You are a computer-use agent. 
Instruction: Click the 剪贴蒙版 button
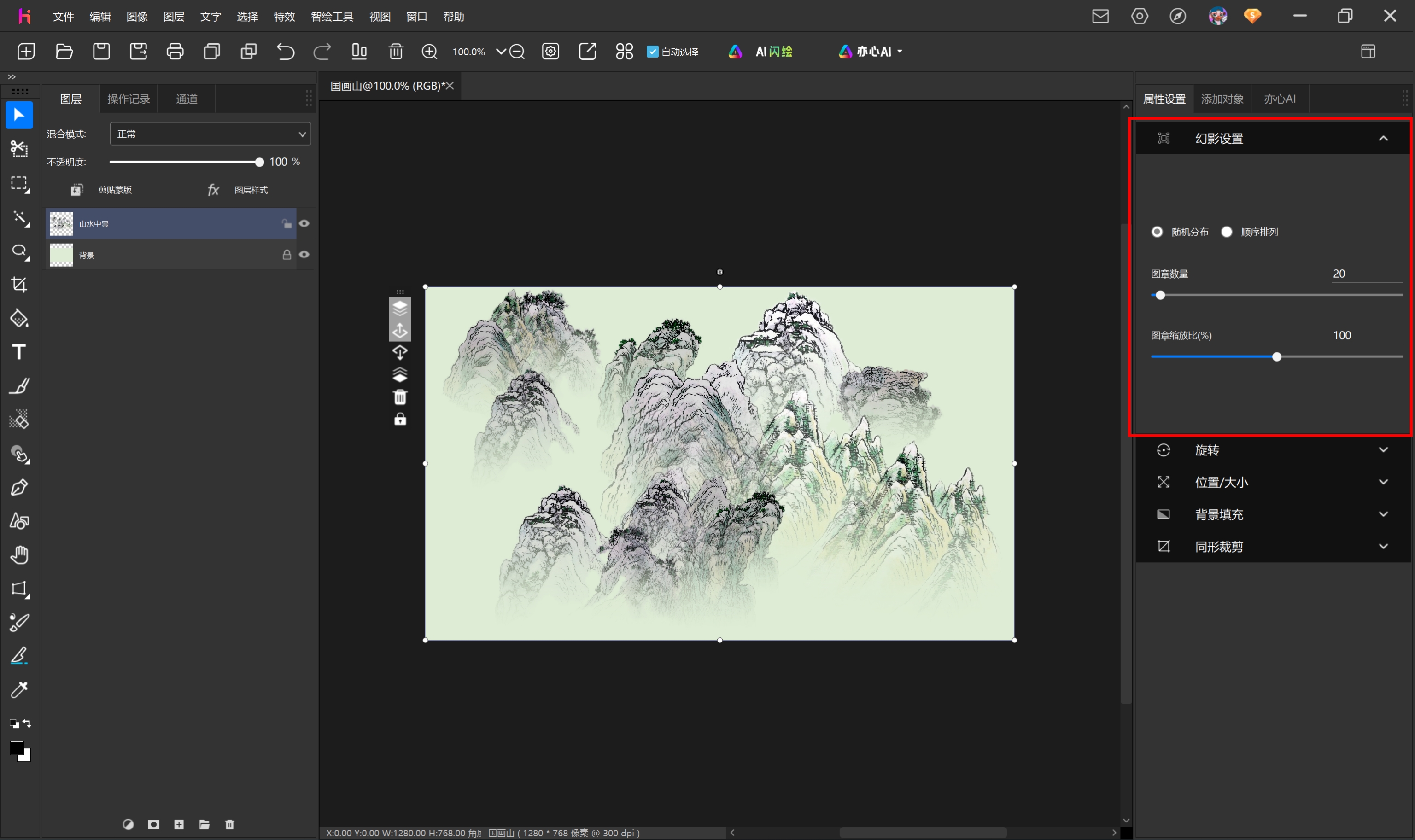(x=101, y=190)
